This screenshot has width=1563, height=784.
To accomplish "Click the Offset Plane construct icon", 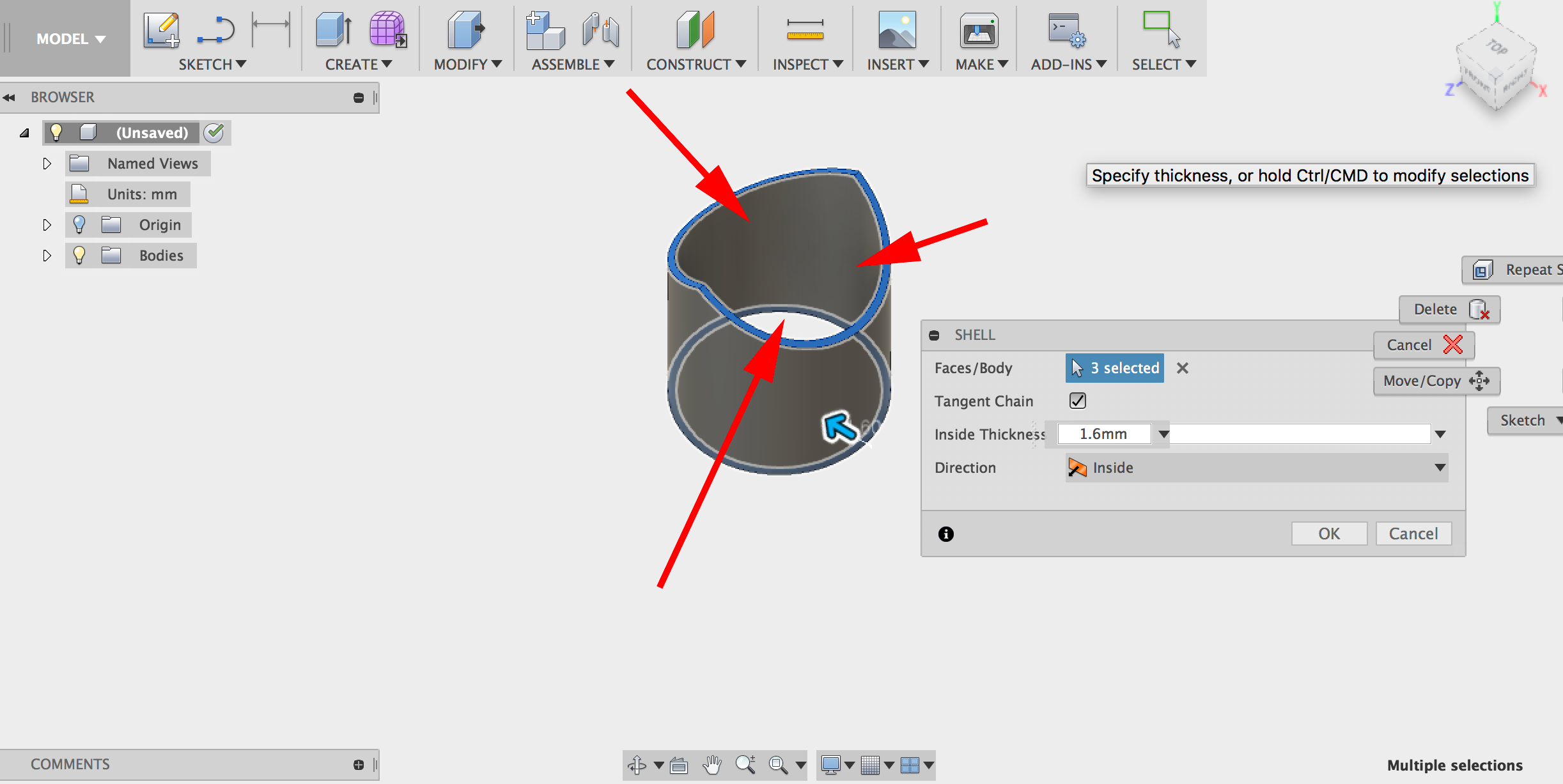I will [x=695, y=29].
